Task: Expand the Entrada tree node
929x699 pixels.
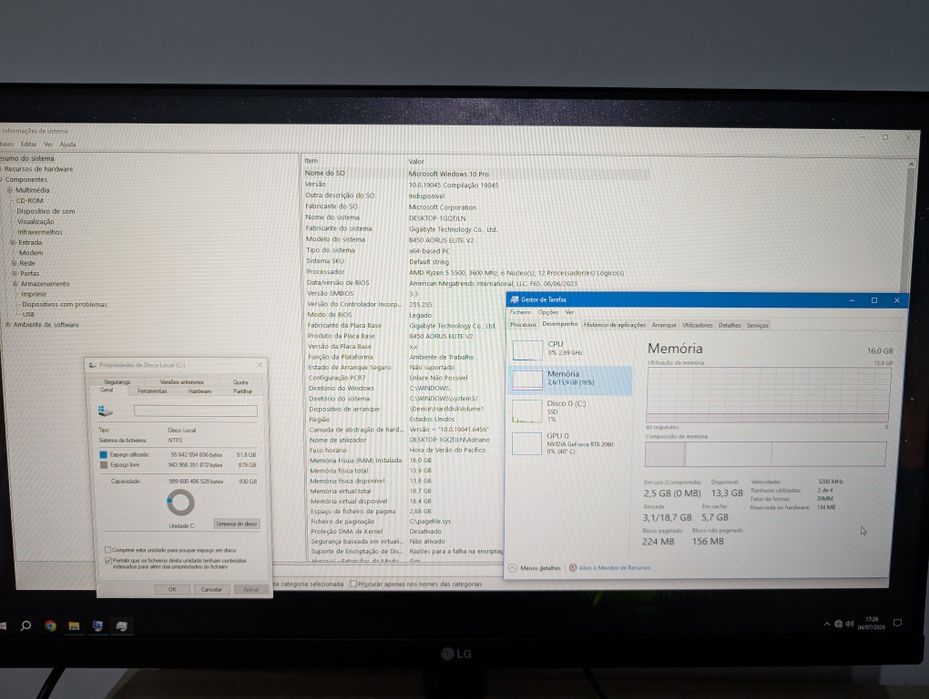Action: (12, 242)
